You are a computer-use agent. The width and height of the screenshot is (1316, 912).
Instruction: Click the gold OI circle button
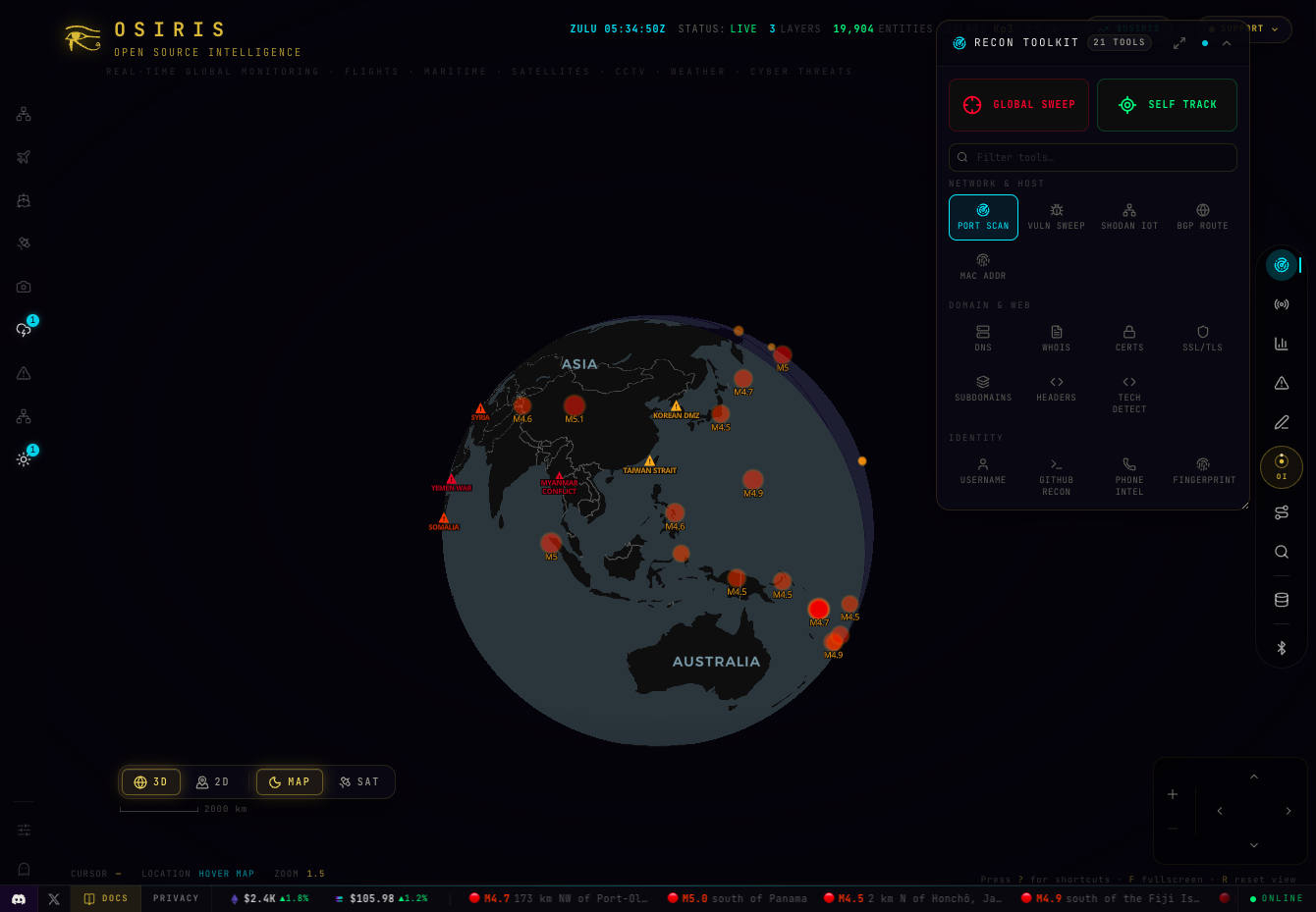pyautogui.click(x=1282, y=466)
